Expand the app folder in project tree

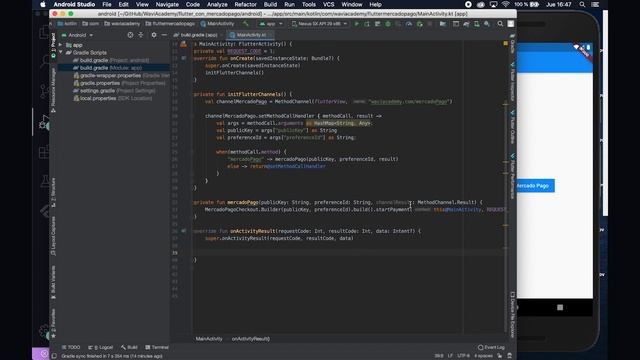coord(61,45)
